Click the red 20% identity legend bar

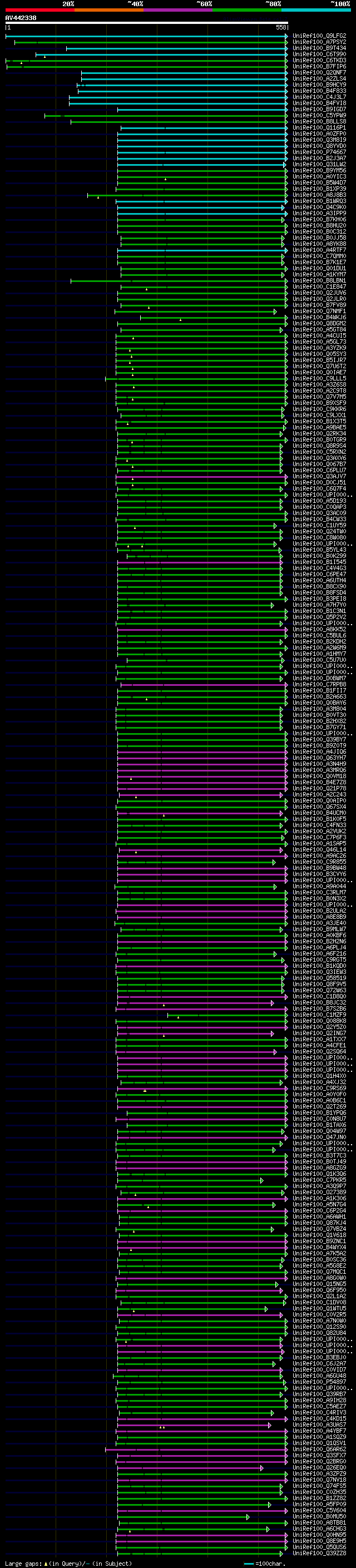[x=40, y=10]
